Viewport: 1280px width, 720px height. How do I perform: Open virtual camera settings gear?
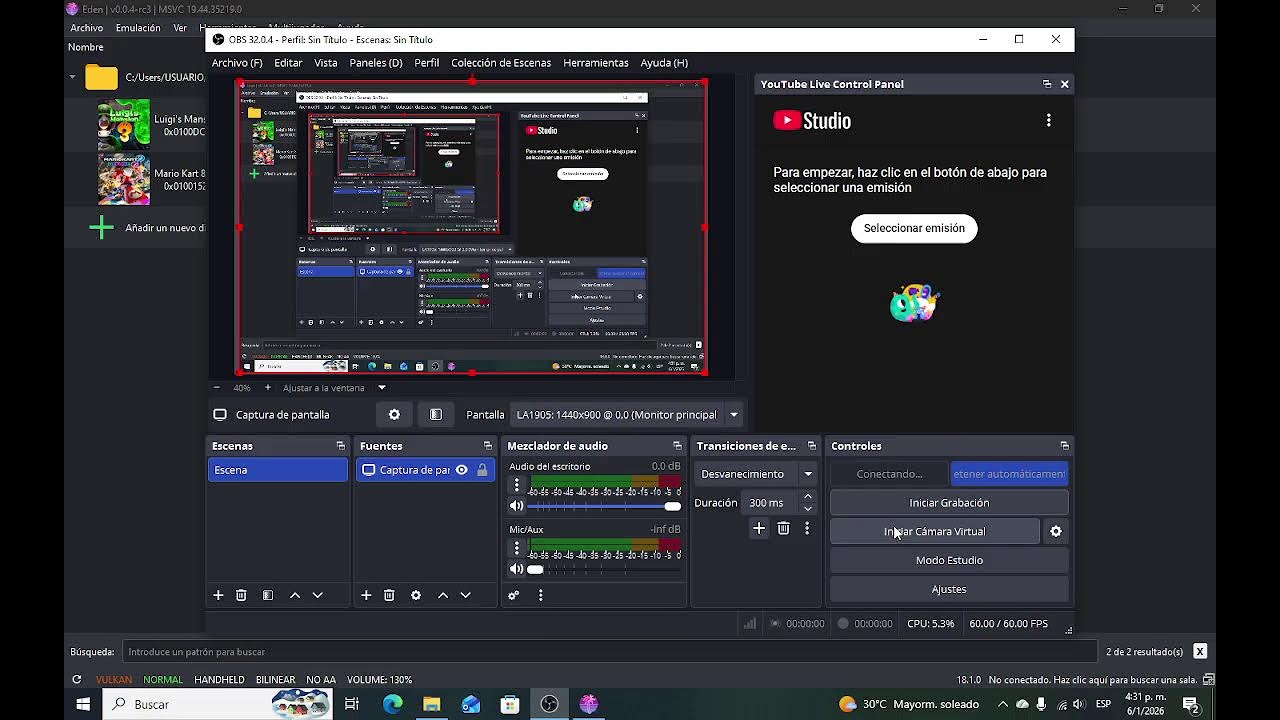click(x=1056, y=532)
